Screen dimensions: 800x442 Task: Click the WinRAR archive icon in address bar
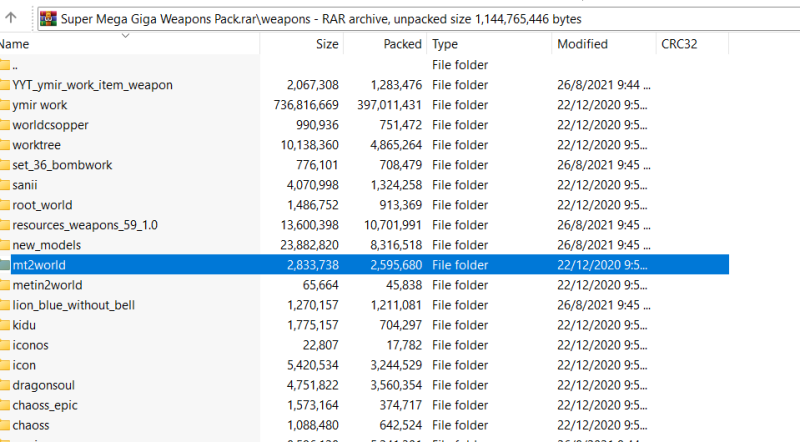[x=48, y=18]
